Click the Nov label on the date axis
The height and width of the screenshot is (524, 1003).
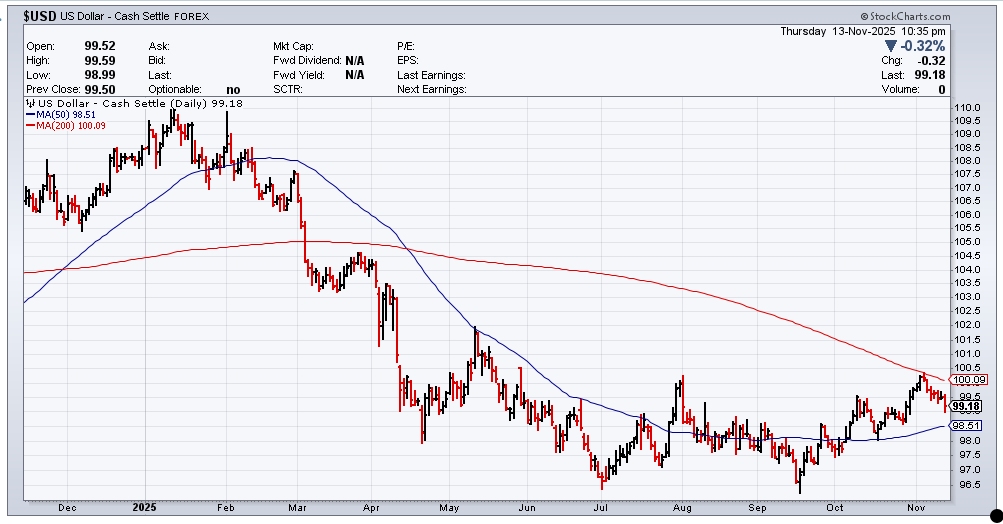(914, 508)
